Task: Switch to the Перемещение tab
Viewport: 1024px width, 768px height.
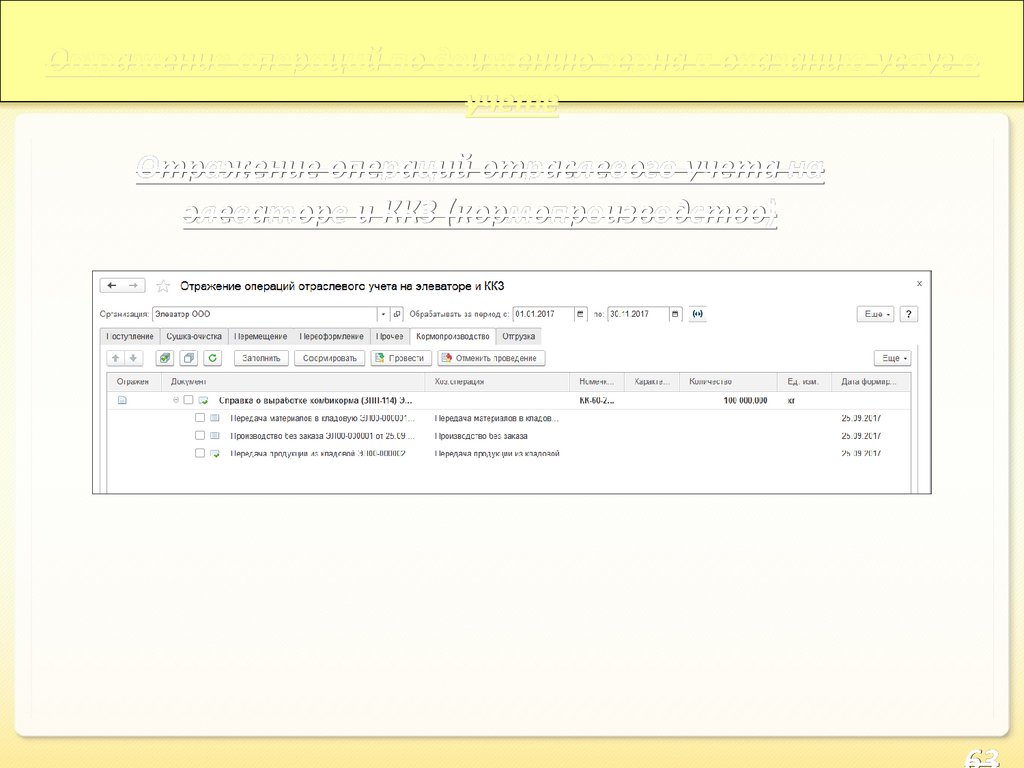Action: point(261,336)
